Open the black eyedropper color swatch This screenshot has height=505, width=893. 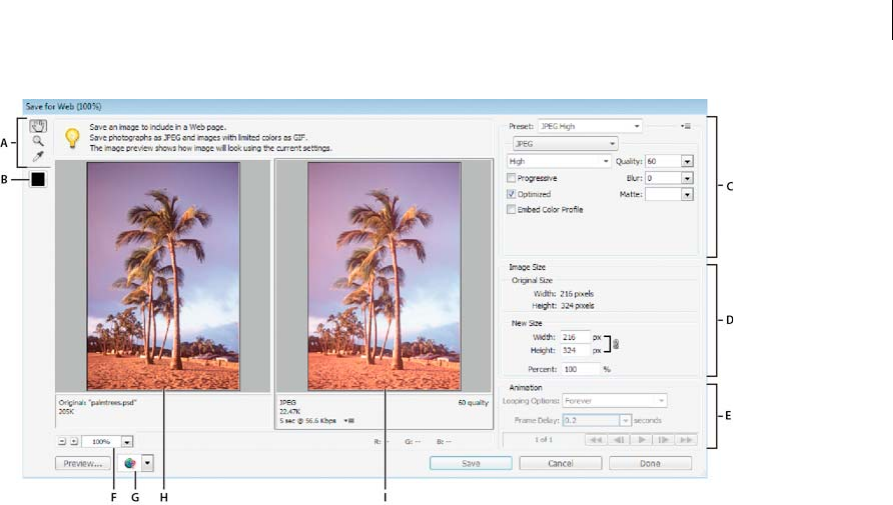pyautogui.click(x=38, y=179)
